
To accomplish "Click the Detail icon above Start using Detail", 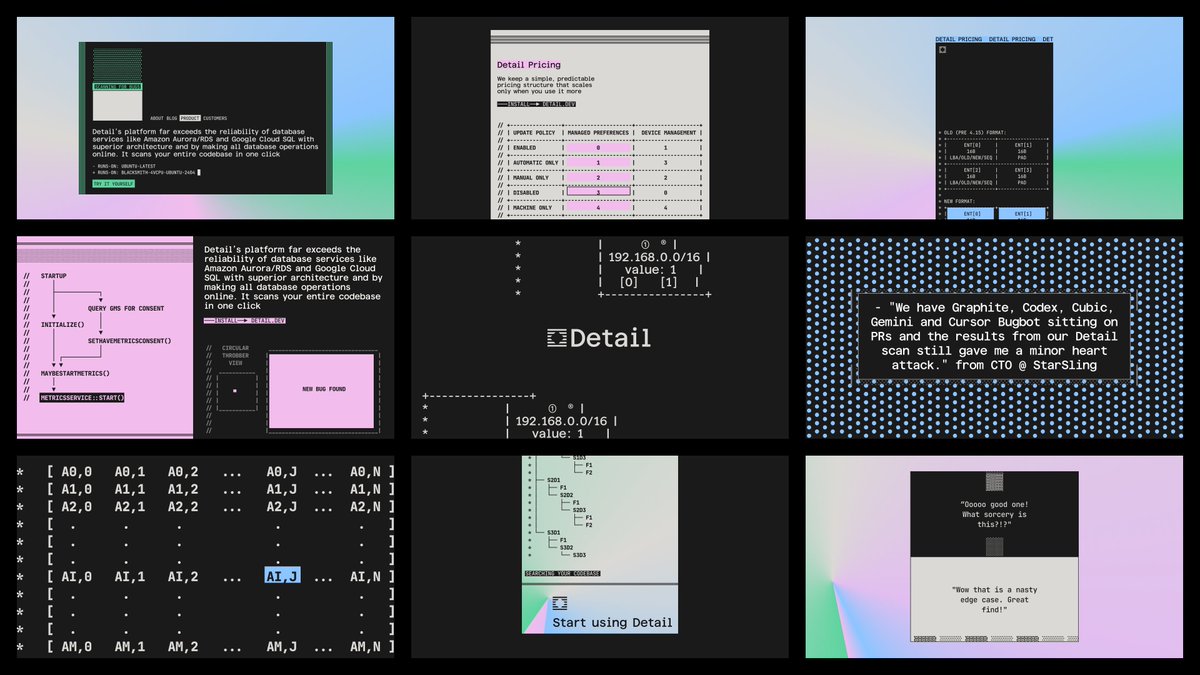I will pos(560,603).
